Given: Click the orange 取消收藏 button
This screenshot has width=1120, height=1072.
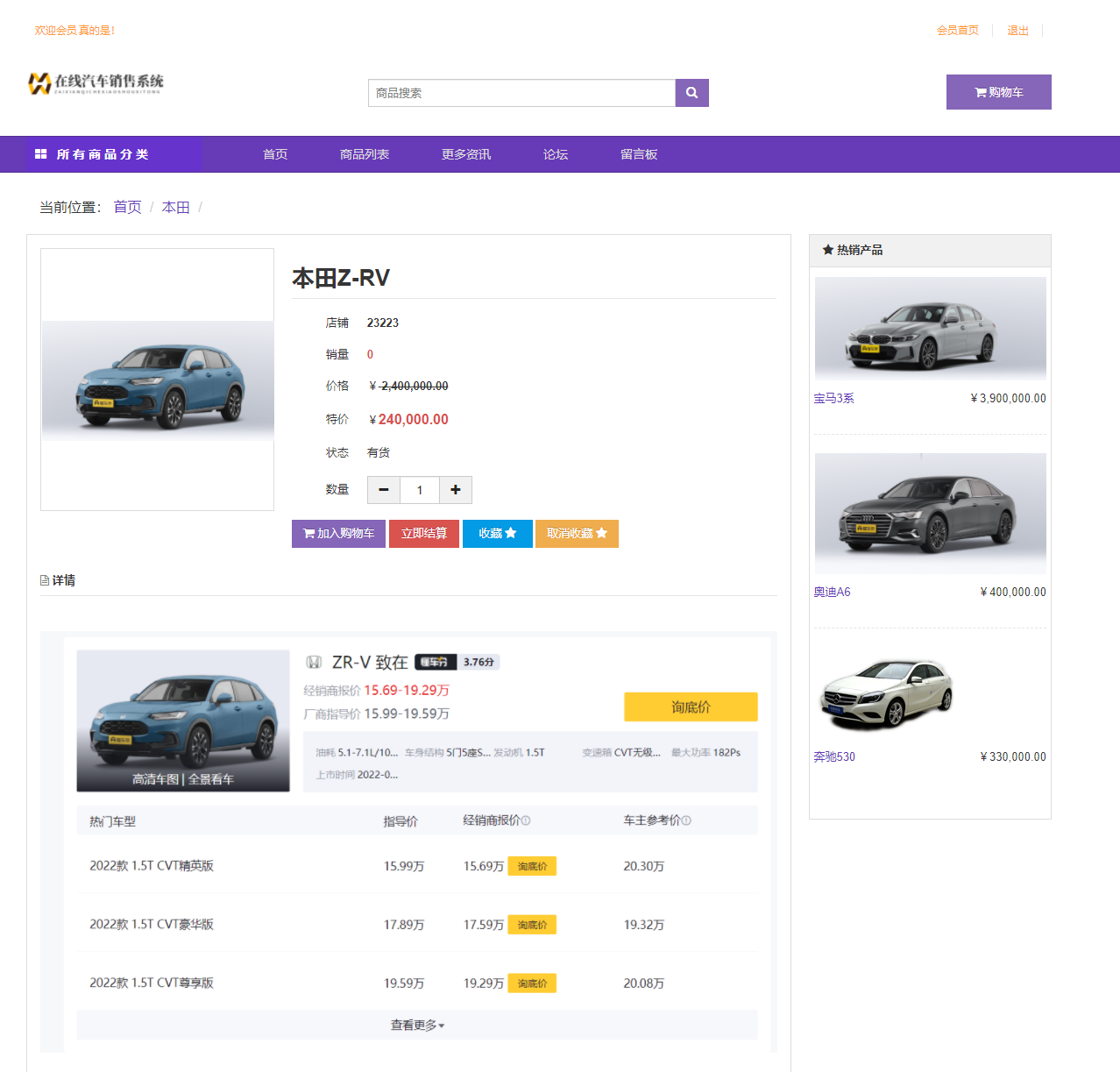Looking at the screenshot, I should (577, 534).
